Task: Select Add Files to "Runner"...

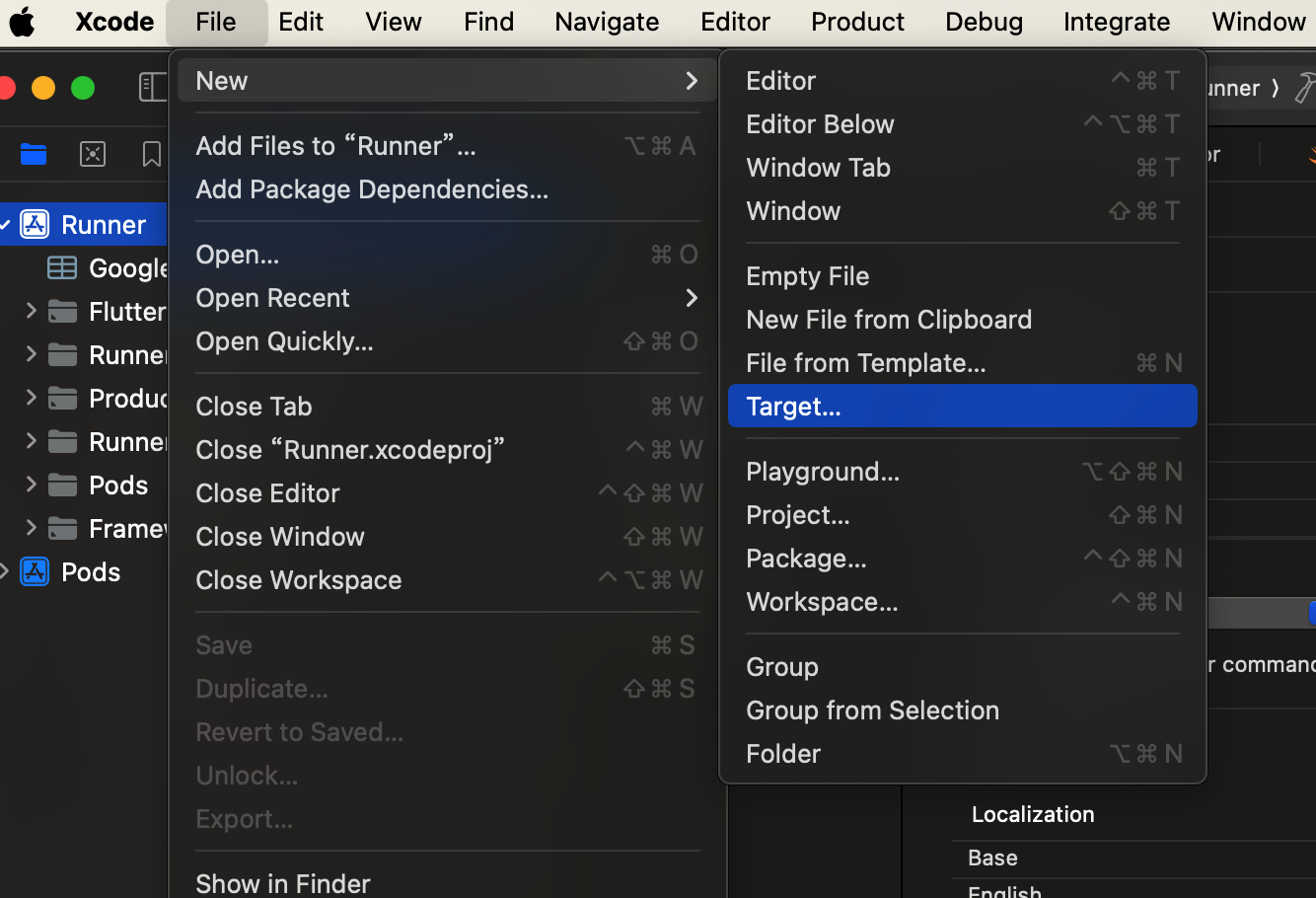Action: point(447,145)
